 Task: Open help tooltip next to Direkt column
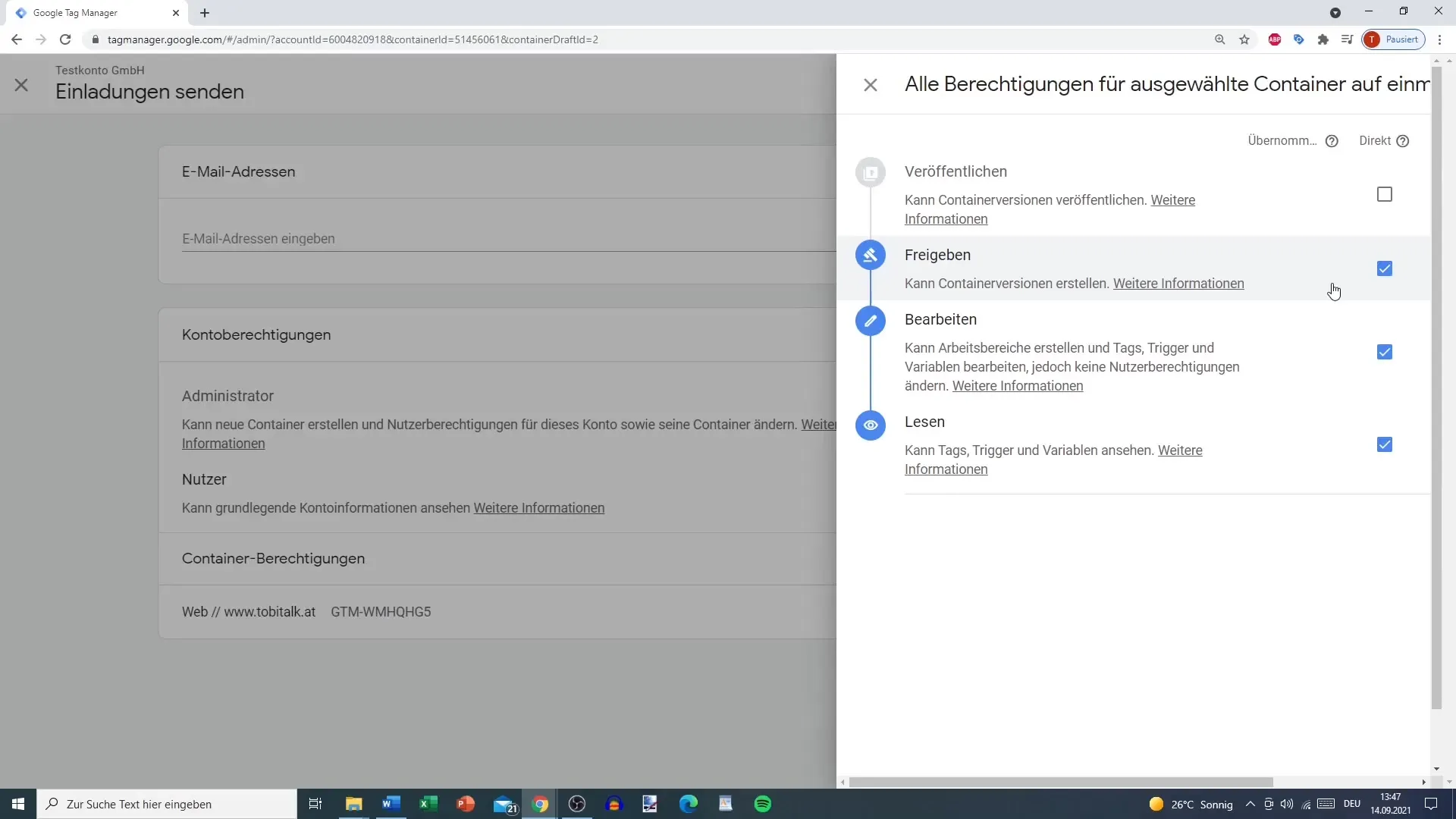point(1403,141)
